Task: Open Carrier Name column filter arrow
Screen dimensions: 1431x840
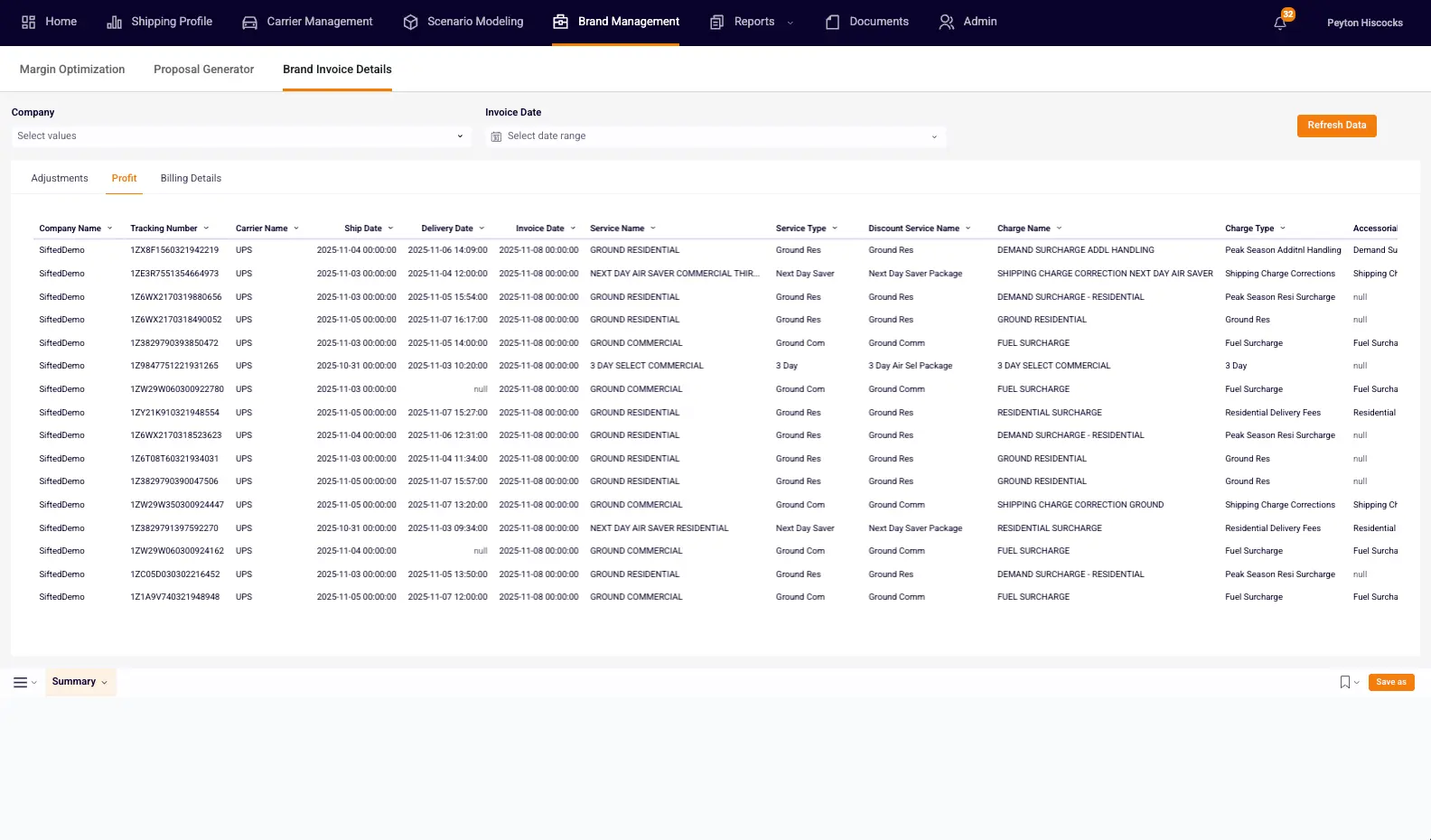Action: [296, 229]
